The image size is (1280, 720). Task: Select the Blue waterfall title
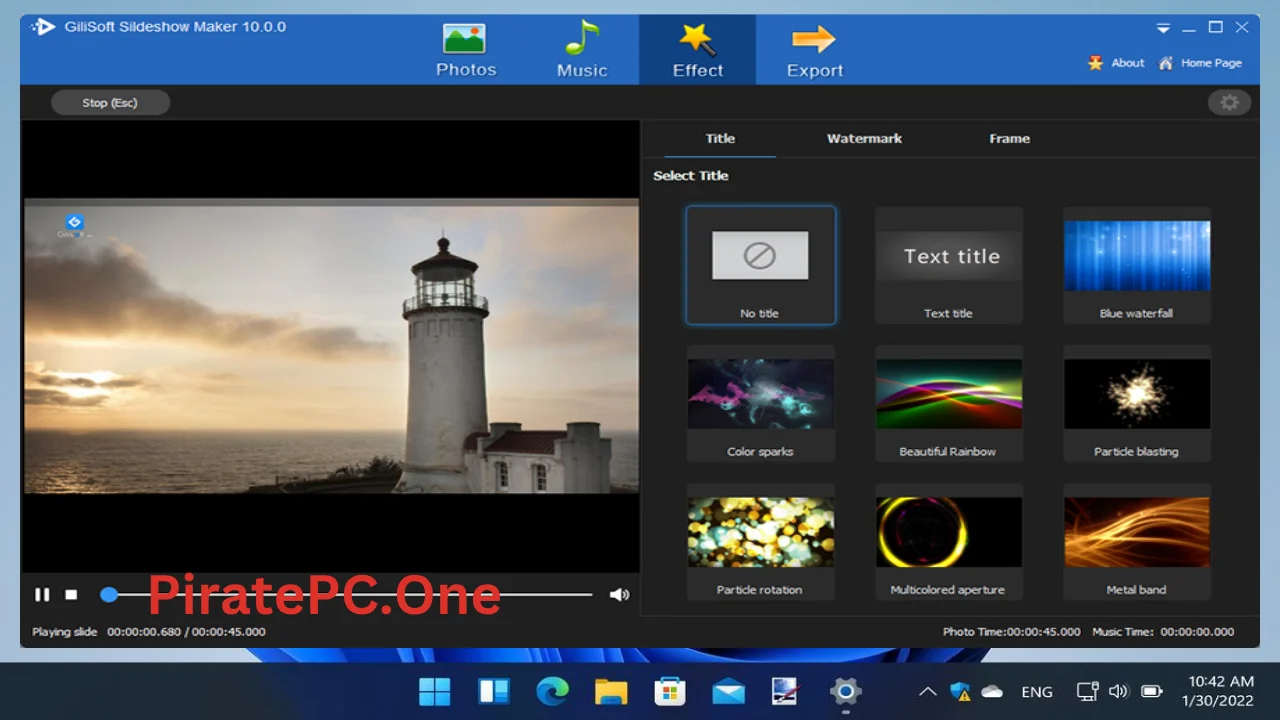(x=1137, y=265)
